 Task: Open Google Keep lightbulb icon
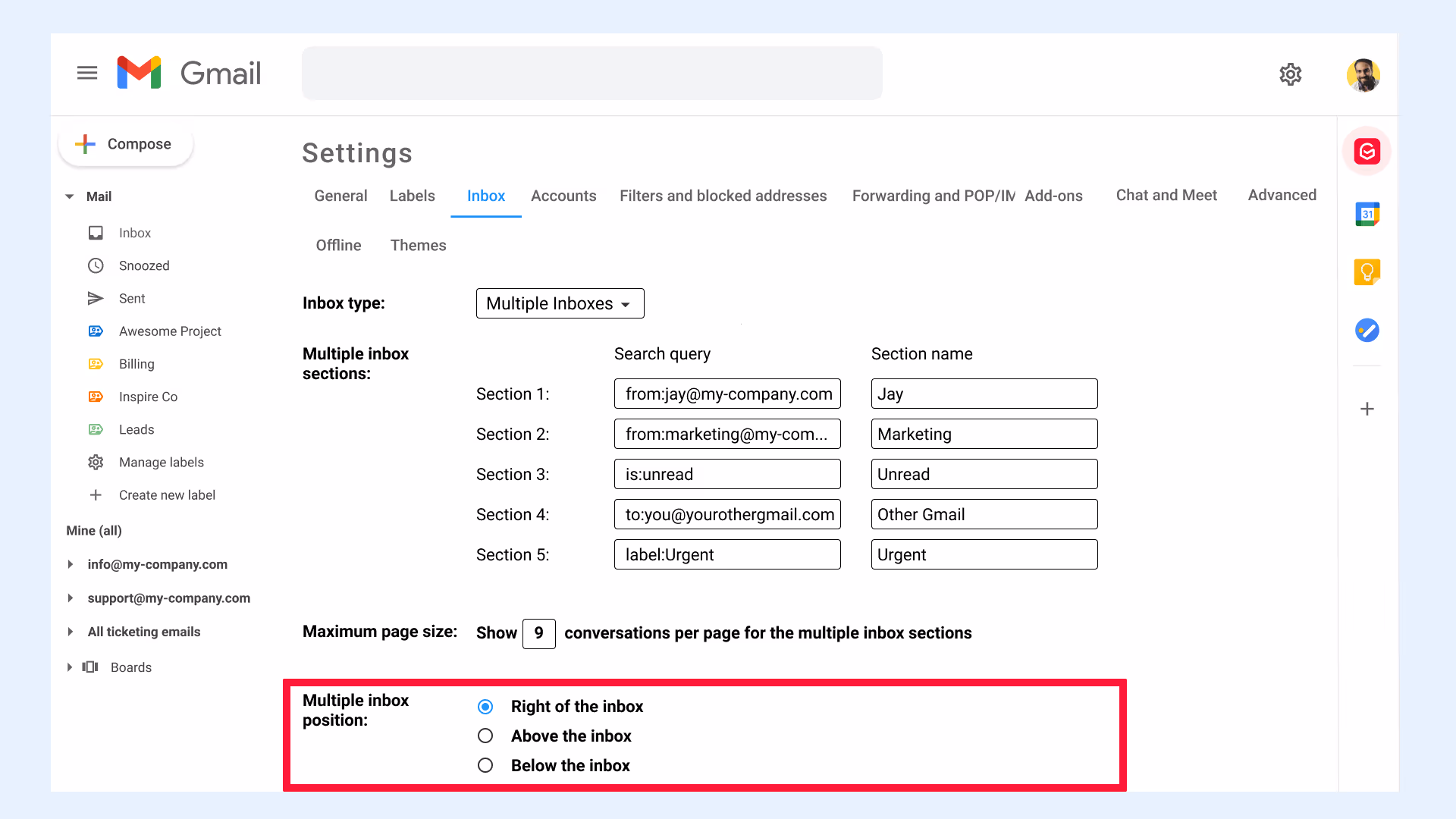[1367, 271]
